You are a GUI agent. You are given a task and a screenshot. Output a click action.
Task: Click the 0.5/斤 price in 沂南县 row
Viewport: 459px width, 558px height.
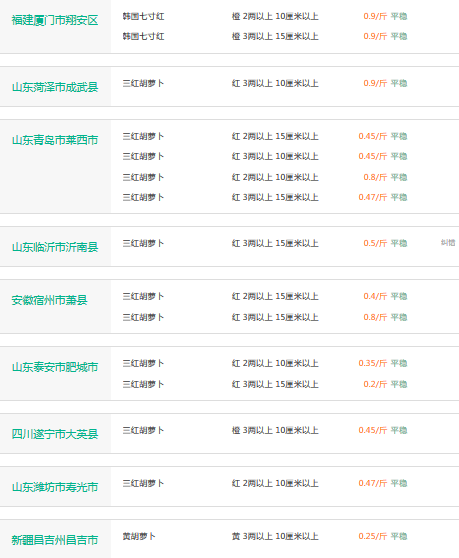click(375, 243)
